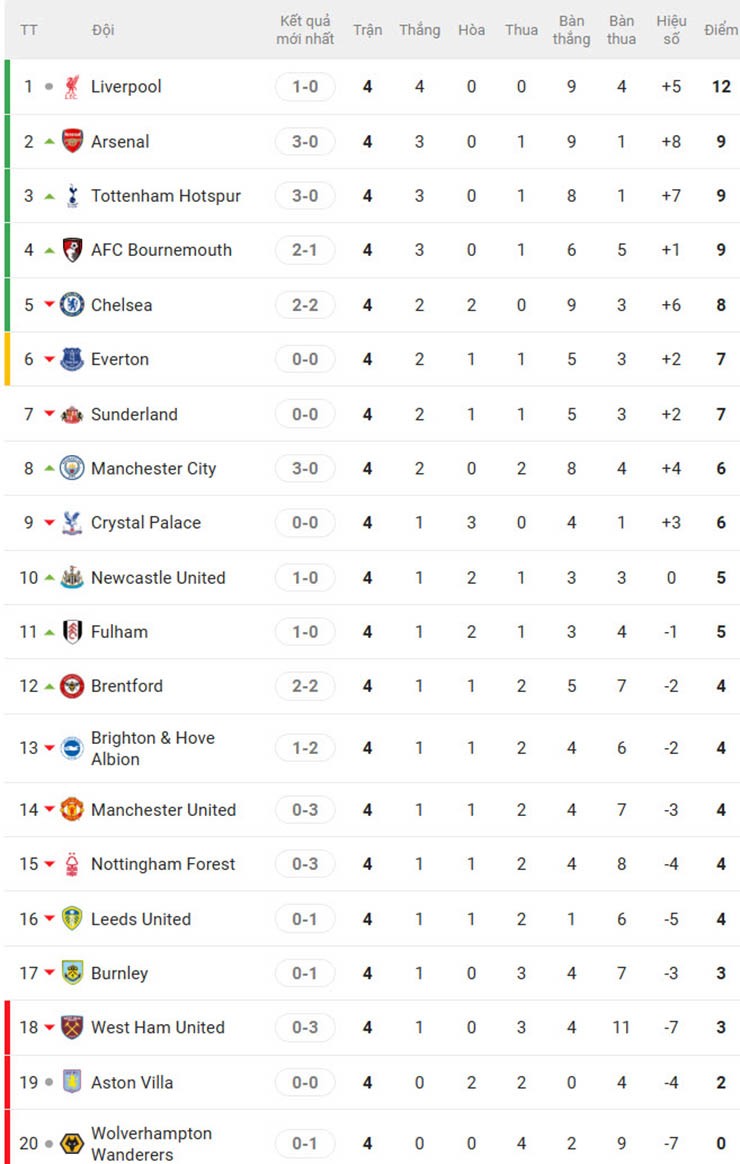Click the Nottingham Forest badge
This screenshot has width=740, height=1164.
70,864
